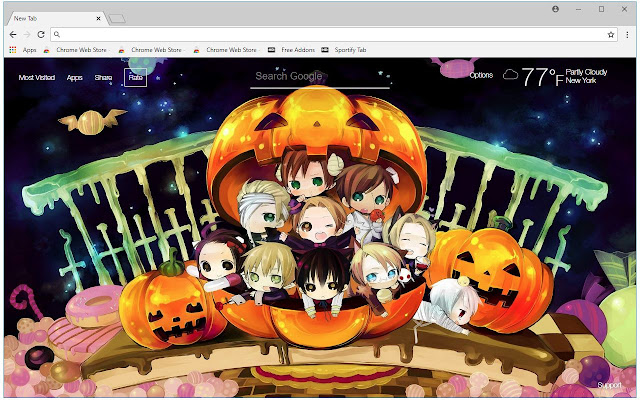The image size is (640, 400).
Task: Open the Support link
Action: click(609, 385)
